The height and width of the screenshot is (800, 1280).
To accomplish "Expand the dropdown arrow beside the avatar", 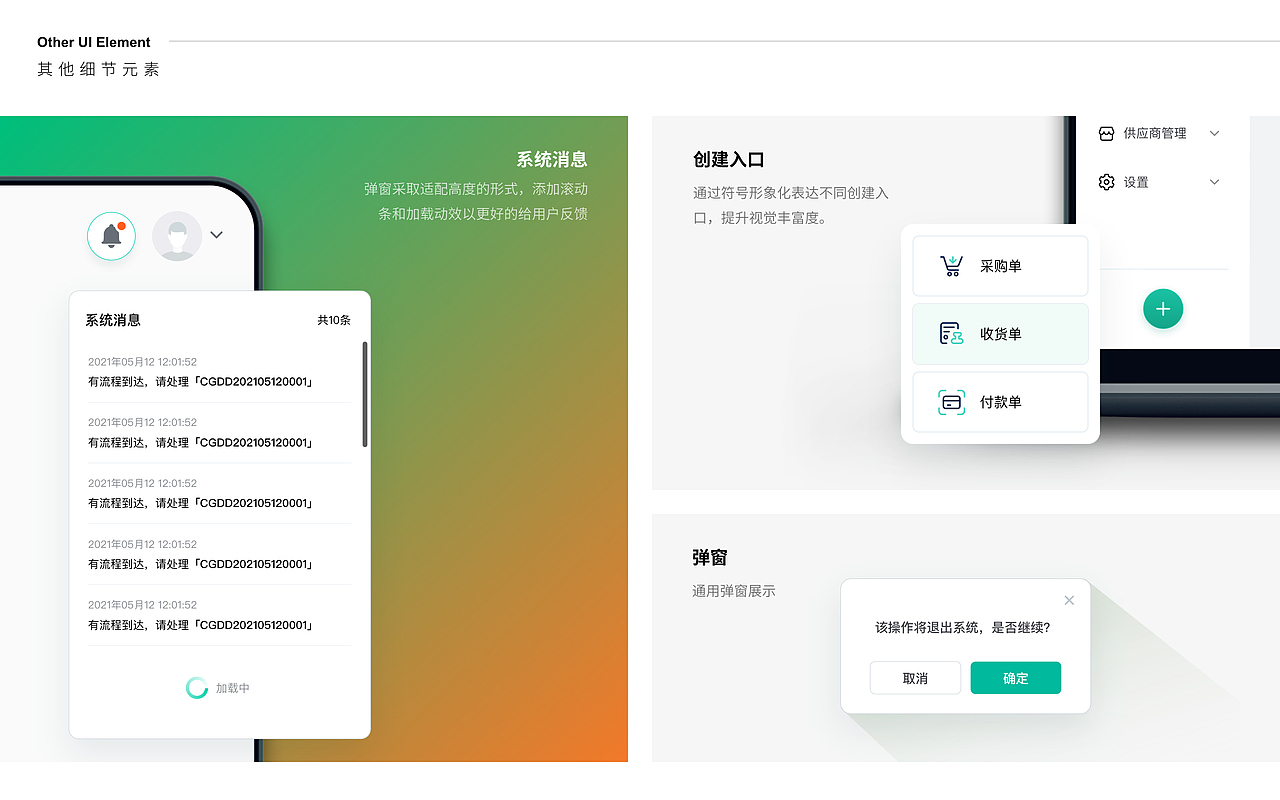I will point(216,235).
